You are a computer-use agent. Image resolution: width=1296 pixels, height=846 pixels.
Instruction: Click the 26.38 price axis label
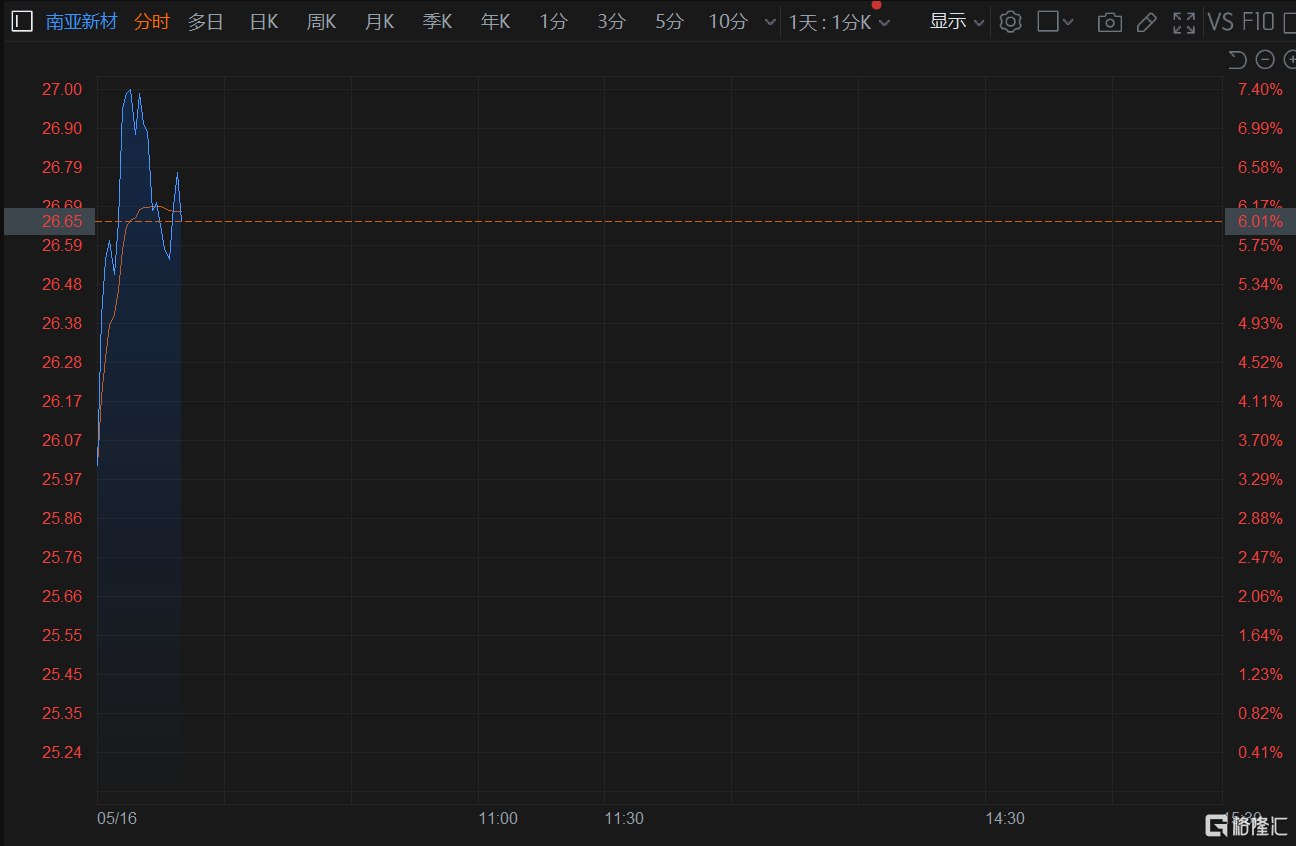tap(62, 323)
